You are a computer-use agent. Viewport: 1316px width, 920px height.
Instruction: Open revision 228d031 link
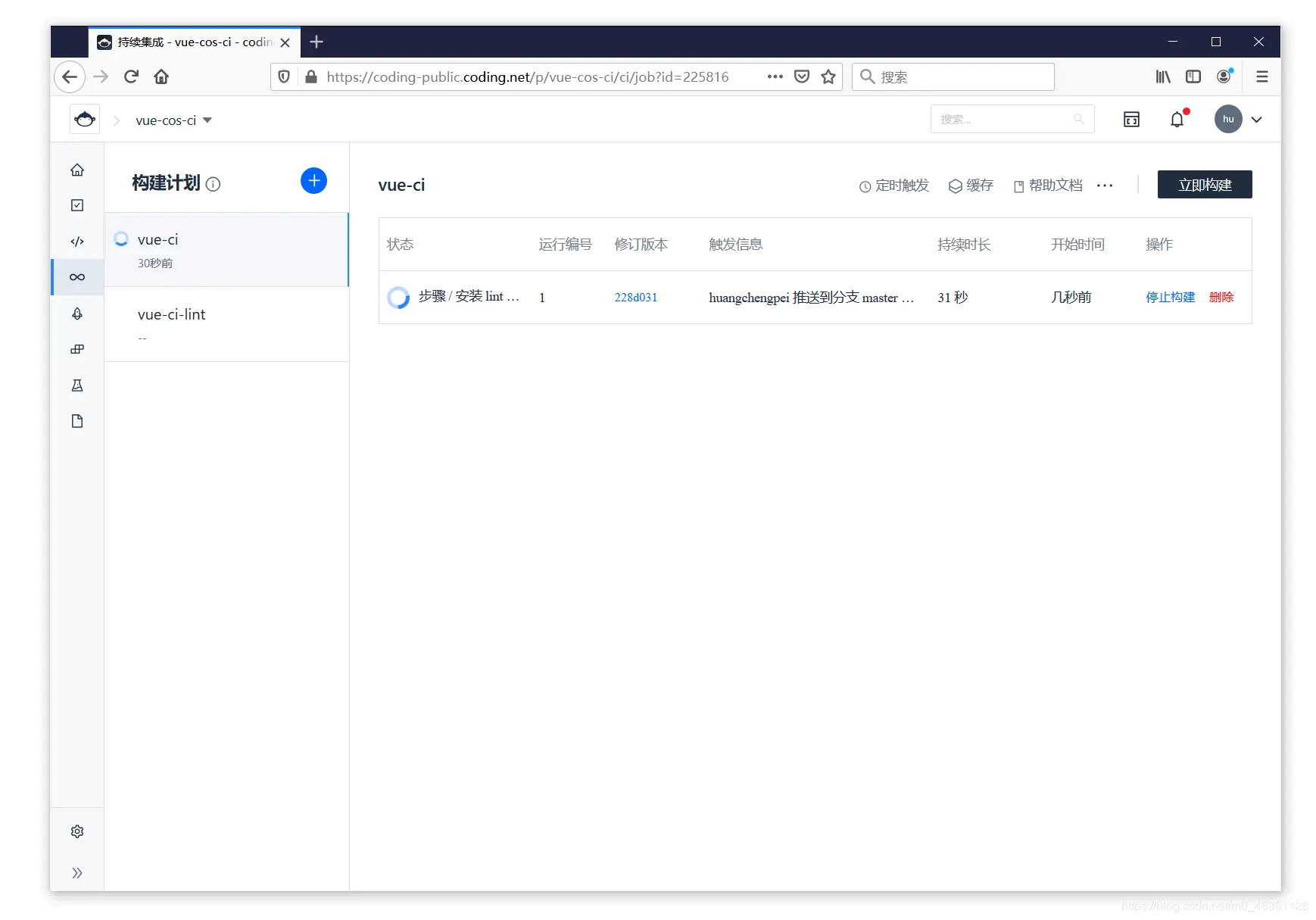(636, 298)
